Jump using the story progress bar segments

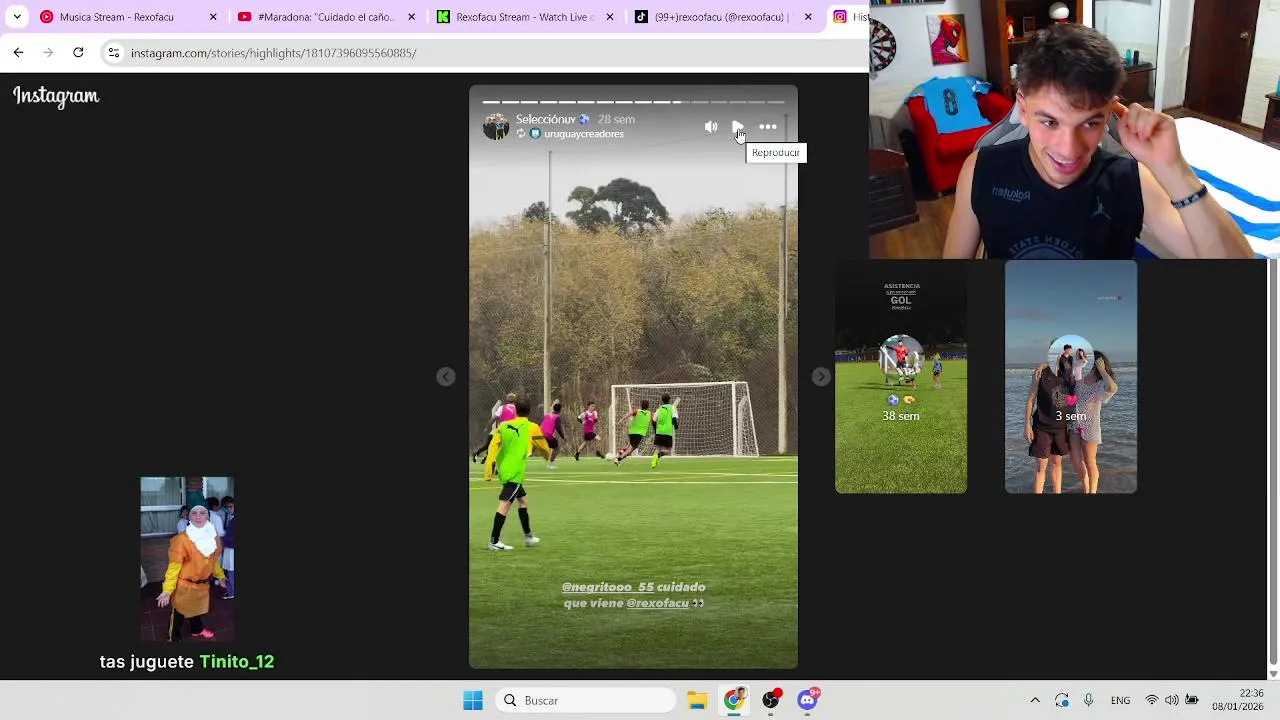click(x=633, y=102)
